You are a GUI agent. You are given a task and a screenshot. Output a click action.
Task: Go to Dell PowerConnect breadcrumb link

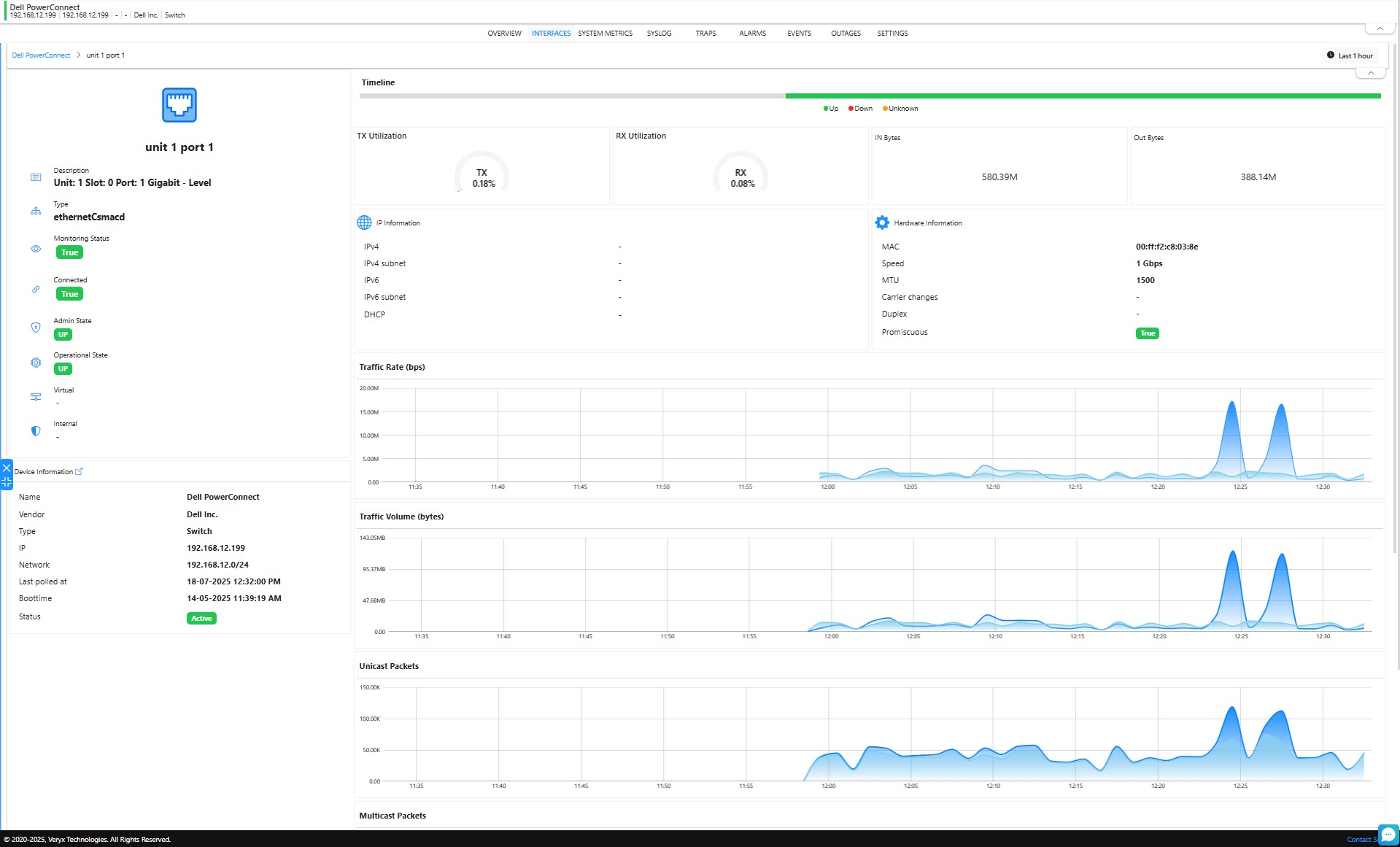[x=41, y=55]
